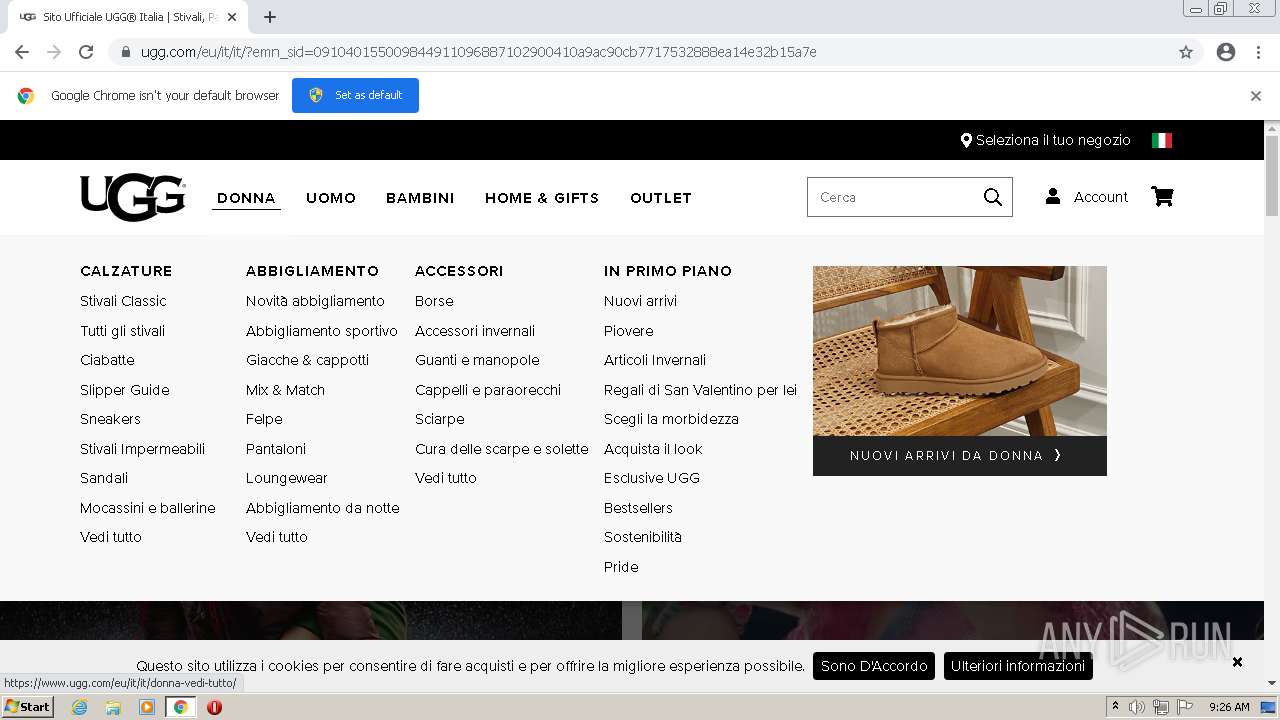The width and height of the screenshot is (1280, 720).
Task: Open Borse link
Action: 434,301
